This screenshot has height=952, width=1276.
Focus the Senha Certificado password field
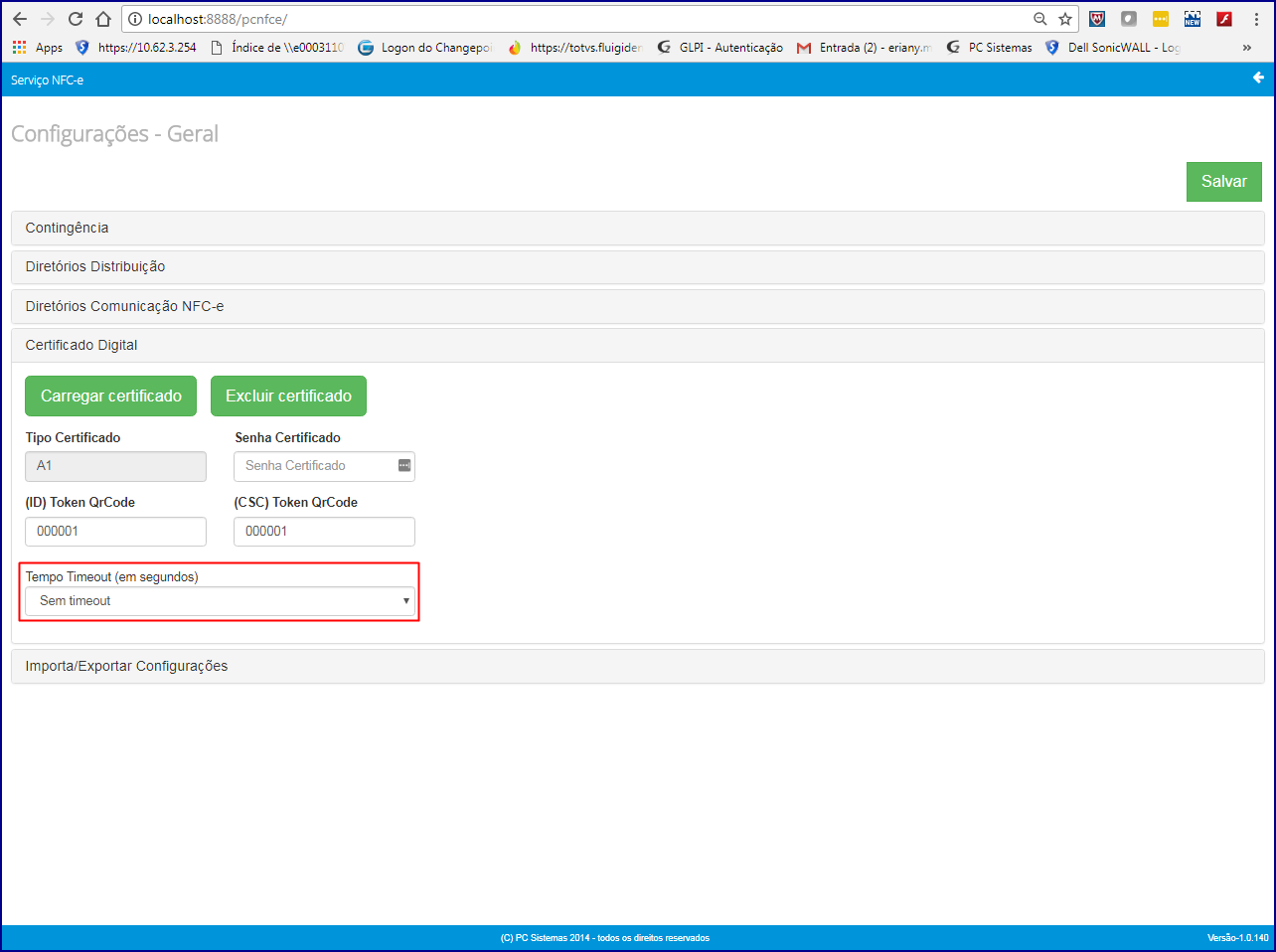coord(324,466)
